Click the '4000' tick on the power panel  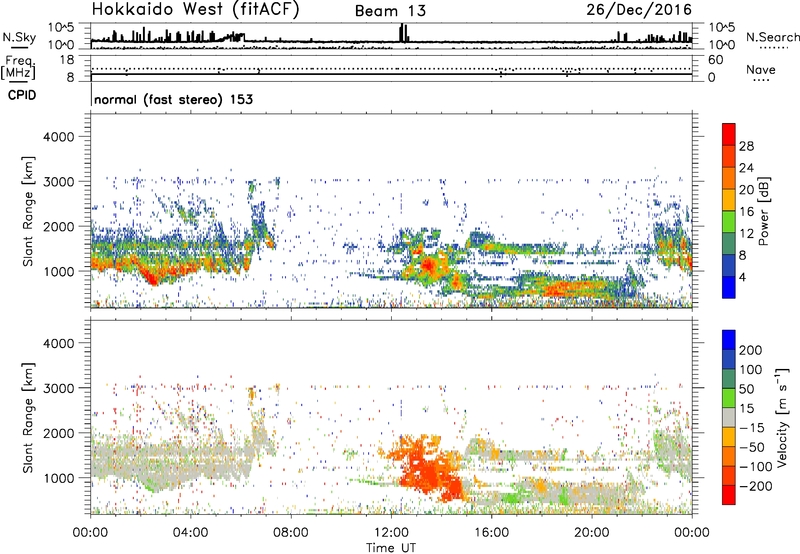coord(59,137)
